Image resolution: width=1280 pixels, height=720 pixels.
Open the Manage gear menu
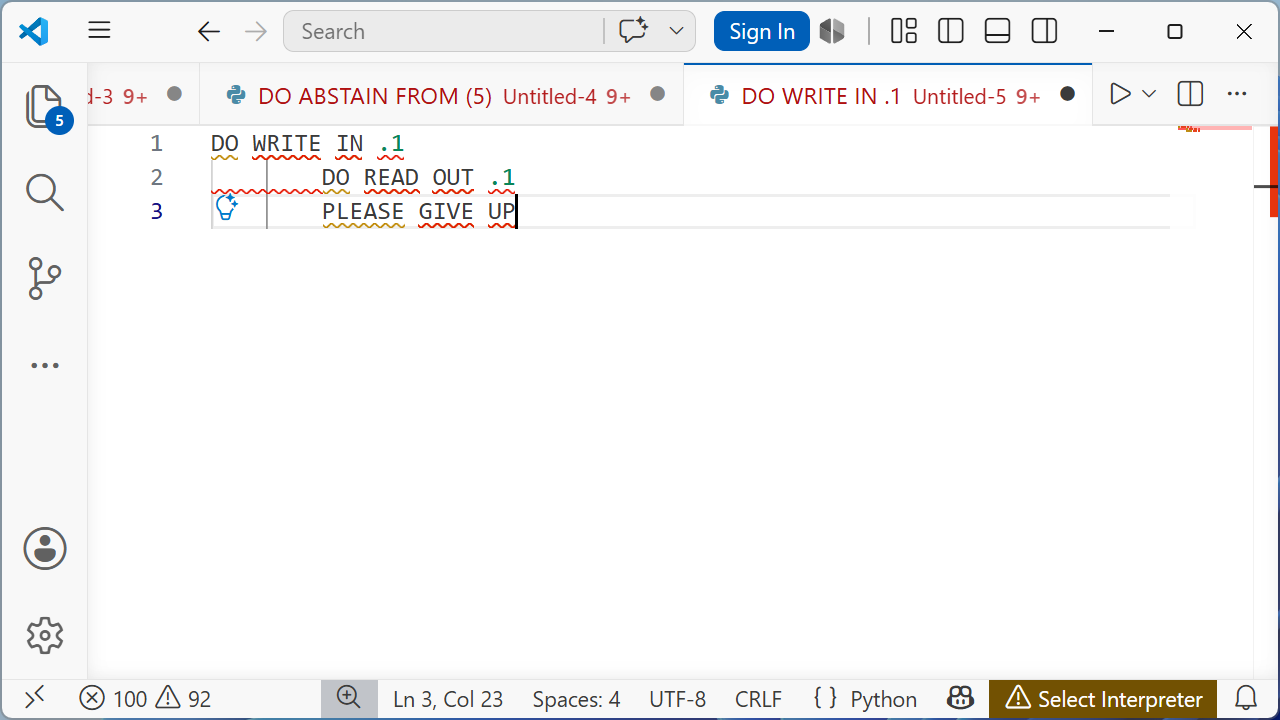[x=45, y=635]
